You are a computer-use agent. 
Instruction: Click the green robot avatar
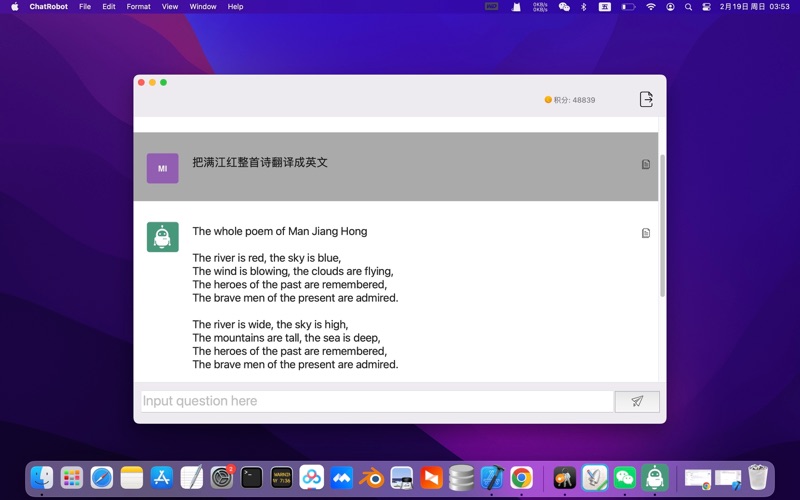point(163,237)
